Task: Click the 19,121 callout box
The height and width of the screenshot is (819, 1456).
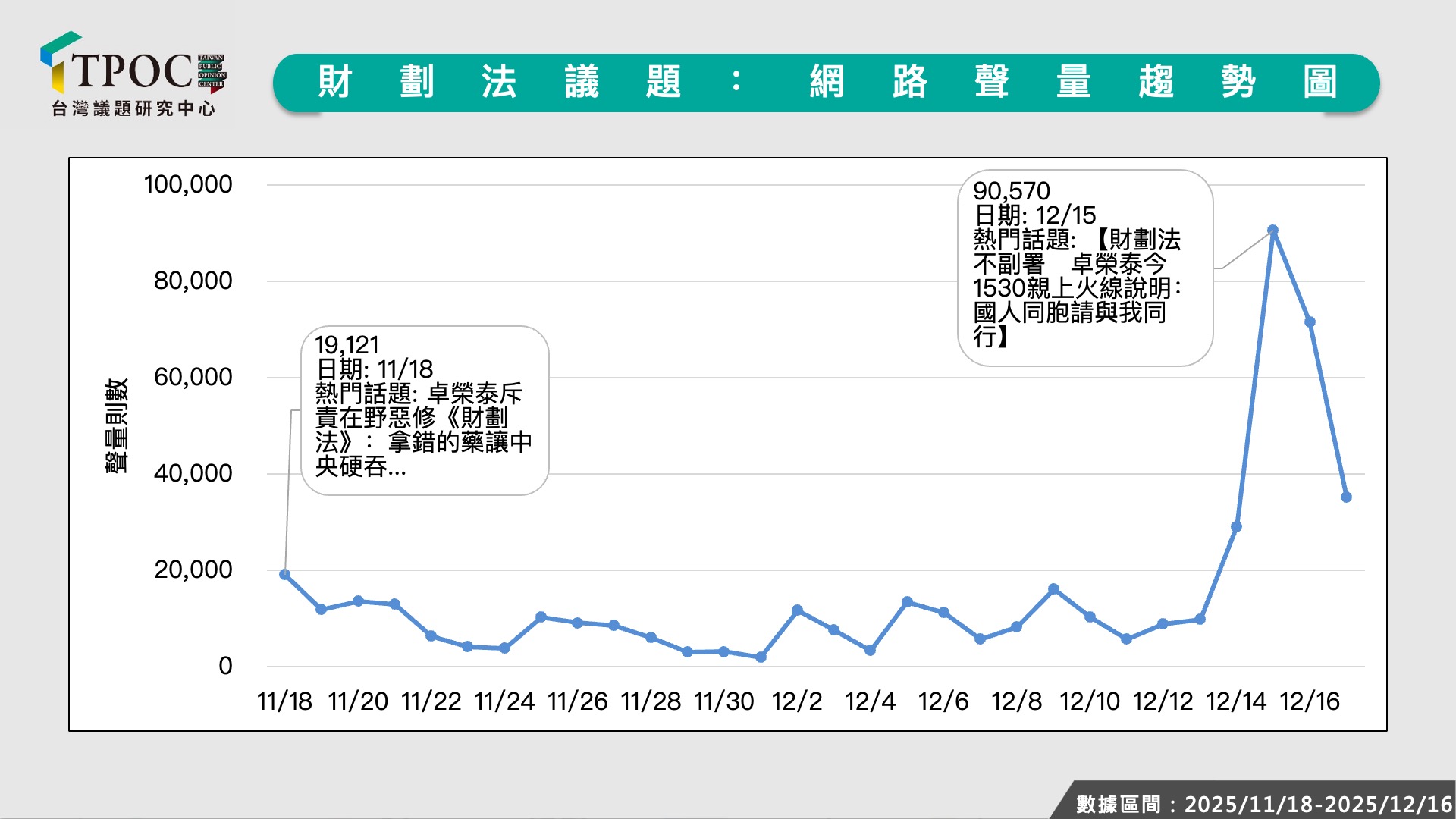Action: pyautogui.click(x=425, y=410)
